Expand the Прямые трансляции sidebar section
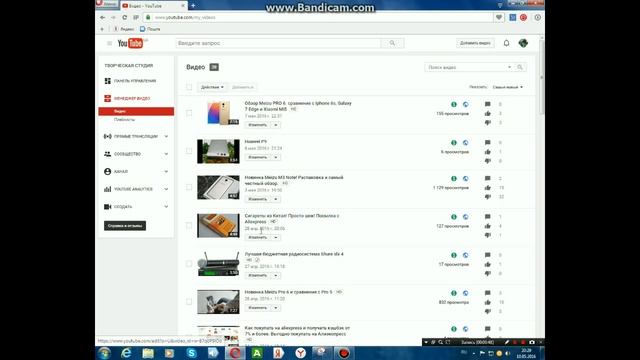The height and width of the screenshot is (360, 640). pos(166,136)
